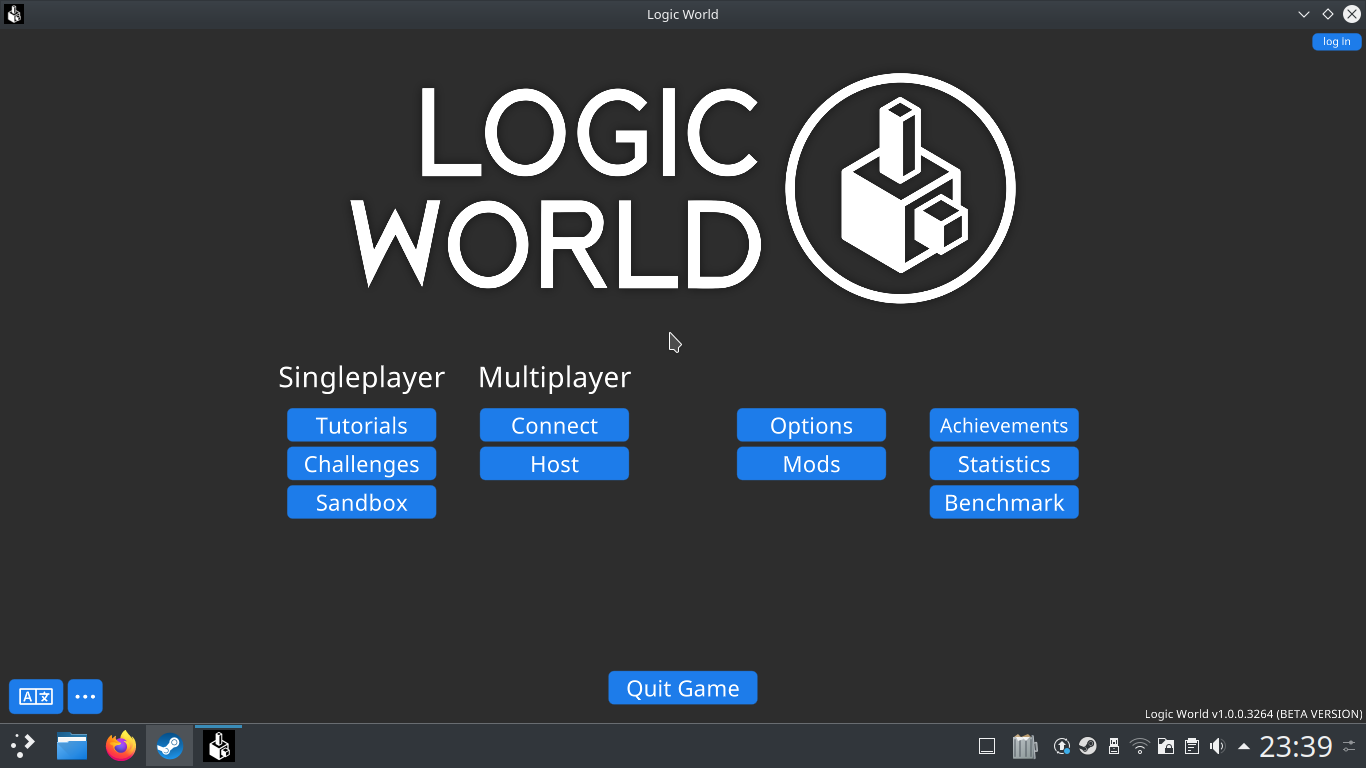This screenshot has width=1366, height=768.
Task: Click the 23:39 clock
Action: point(1296,746)
